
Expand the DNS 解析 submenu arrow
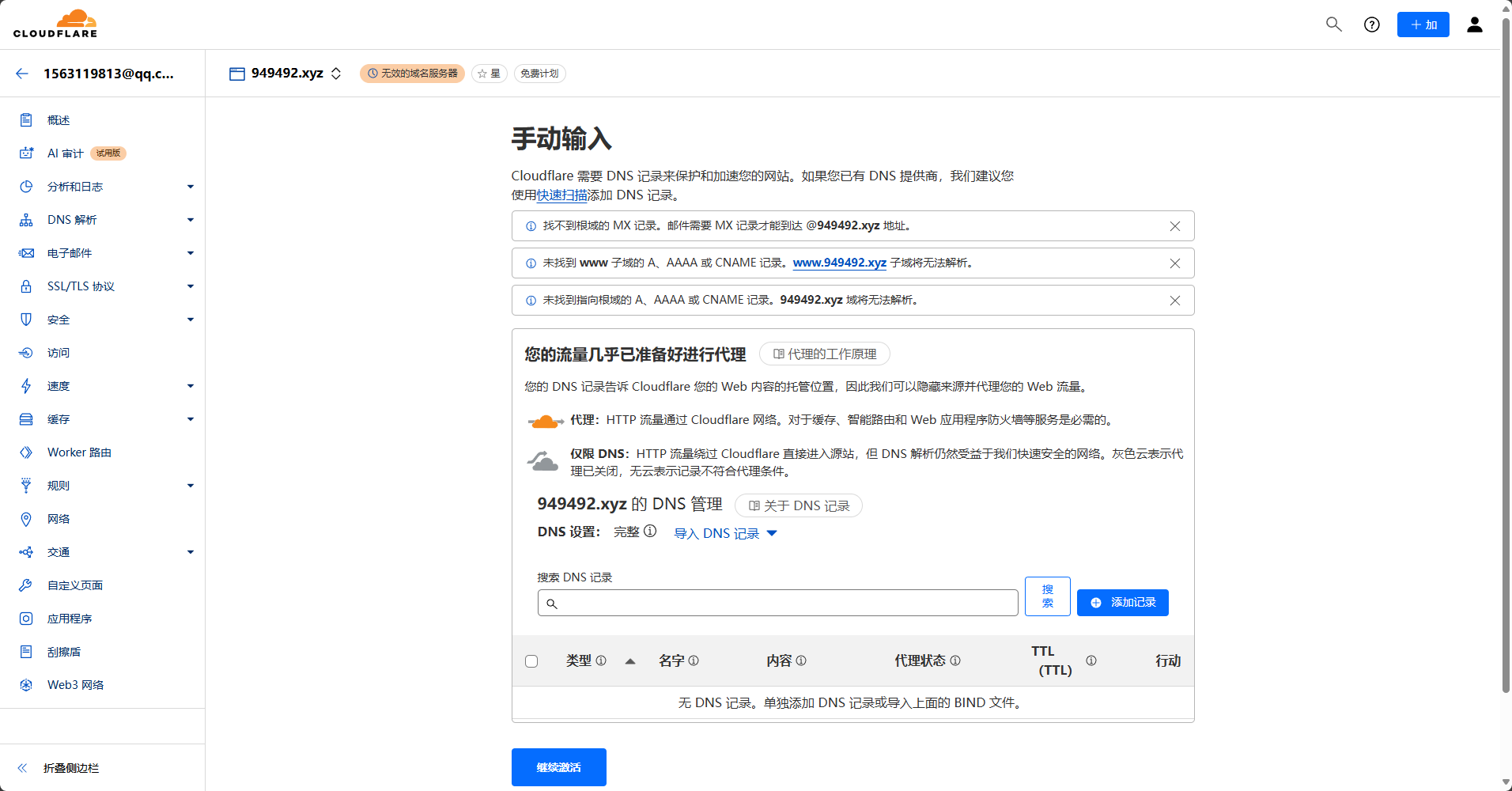(191, 220)
